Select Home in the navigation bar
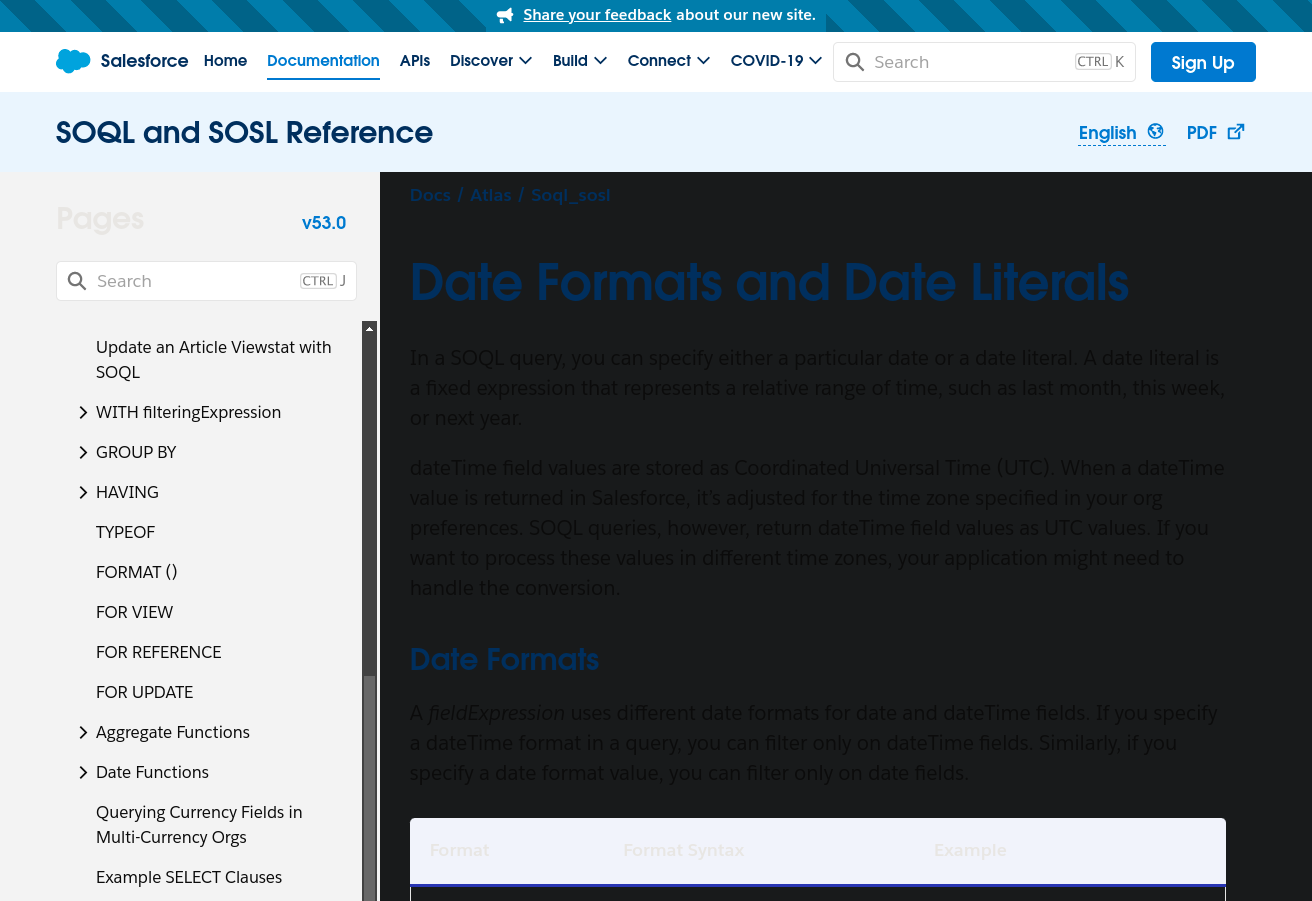This screenshot has width=1312, height=901. [x=225, y=61]
